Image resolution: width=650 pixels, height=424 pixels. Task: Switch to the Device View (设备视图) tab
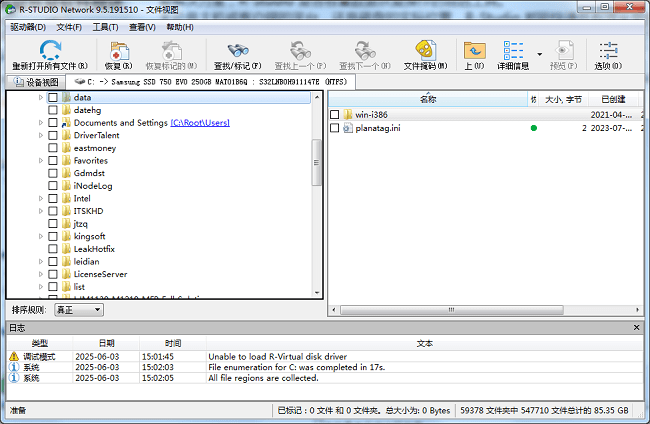[36, 82]
